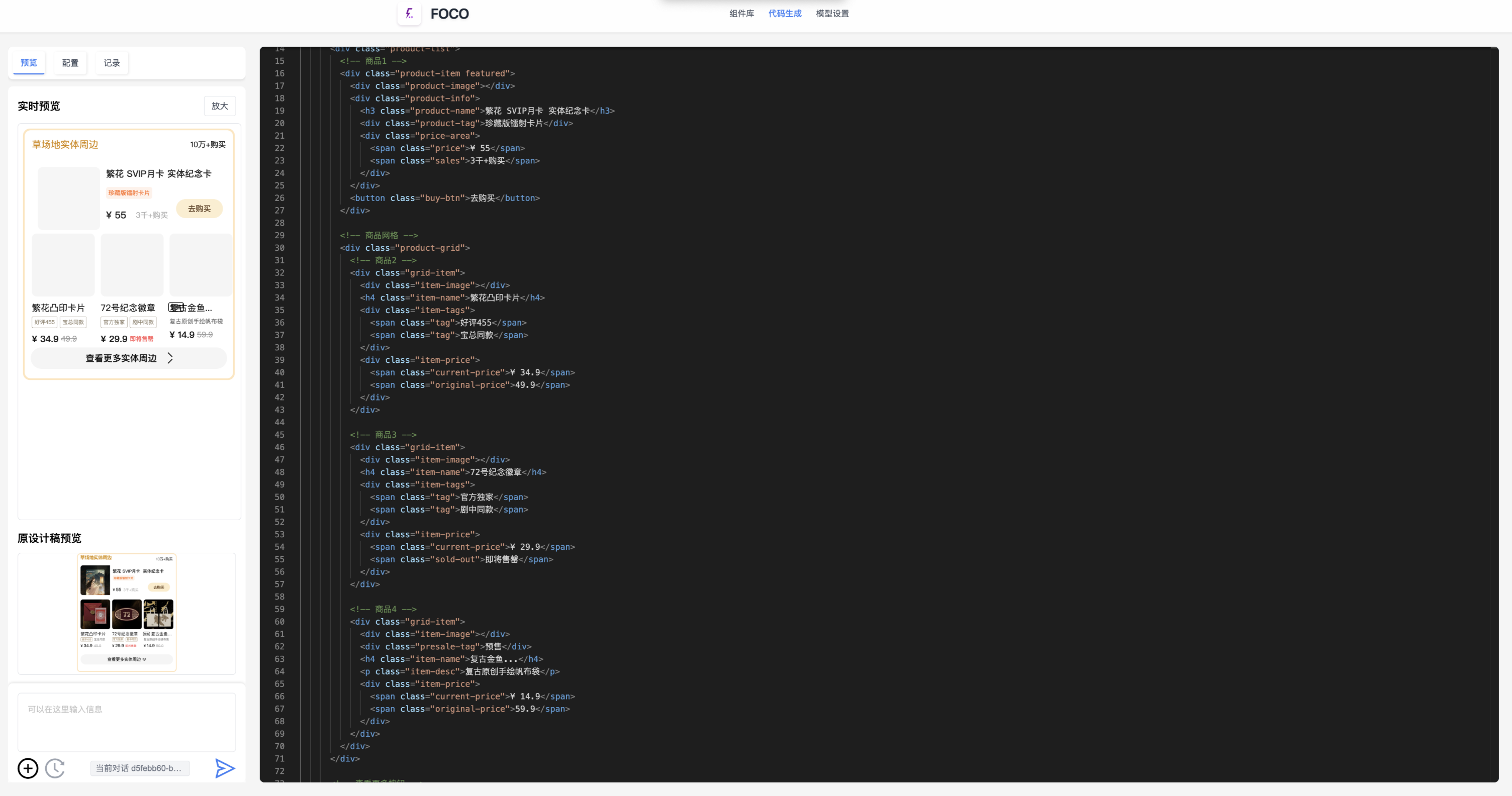Click the FOCO logo icon
Image resolution: width=1512 pixels, height=796 pixels.
coord(409,14)
